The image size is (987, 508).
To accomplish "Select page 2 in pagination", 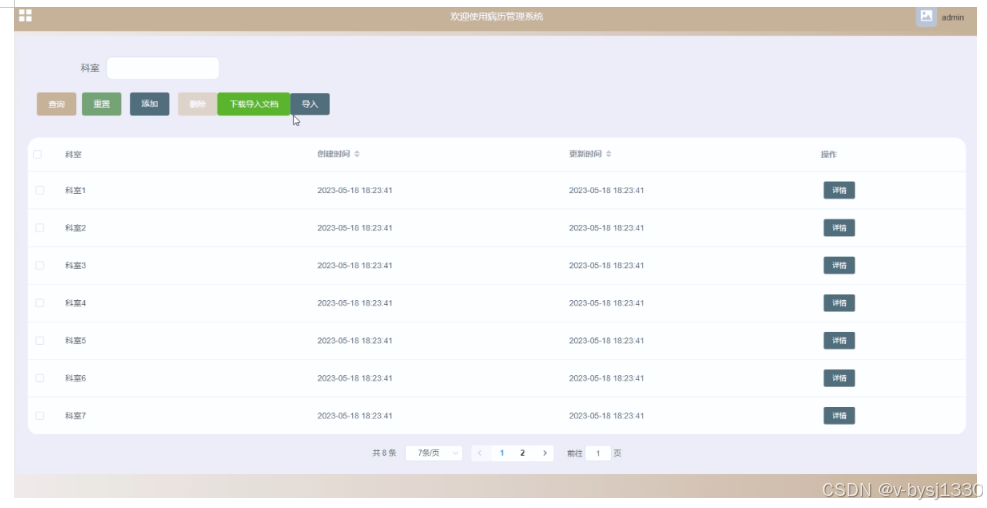I will pyautogui.click(x=522, y=453).
